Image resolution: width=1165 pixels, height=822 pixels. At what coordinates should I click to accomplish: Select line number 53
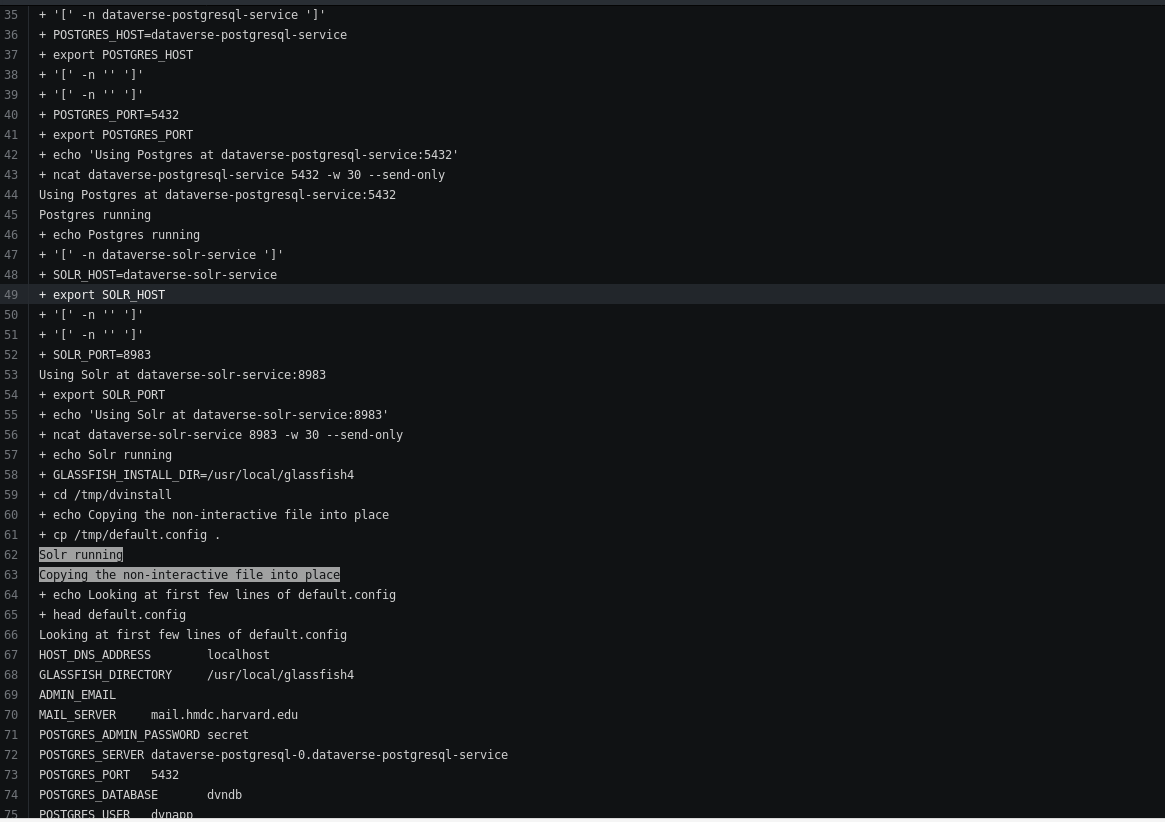[x=10, y=375]
